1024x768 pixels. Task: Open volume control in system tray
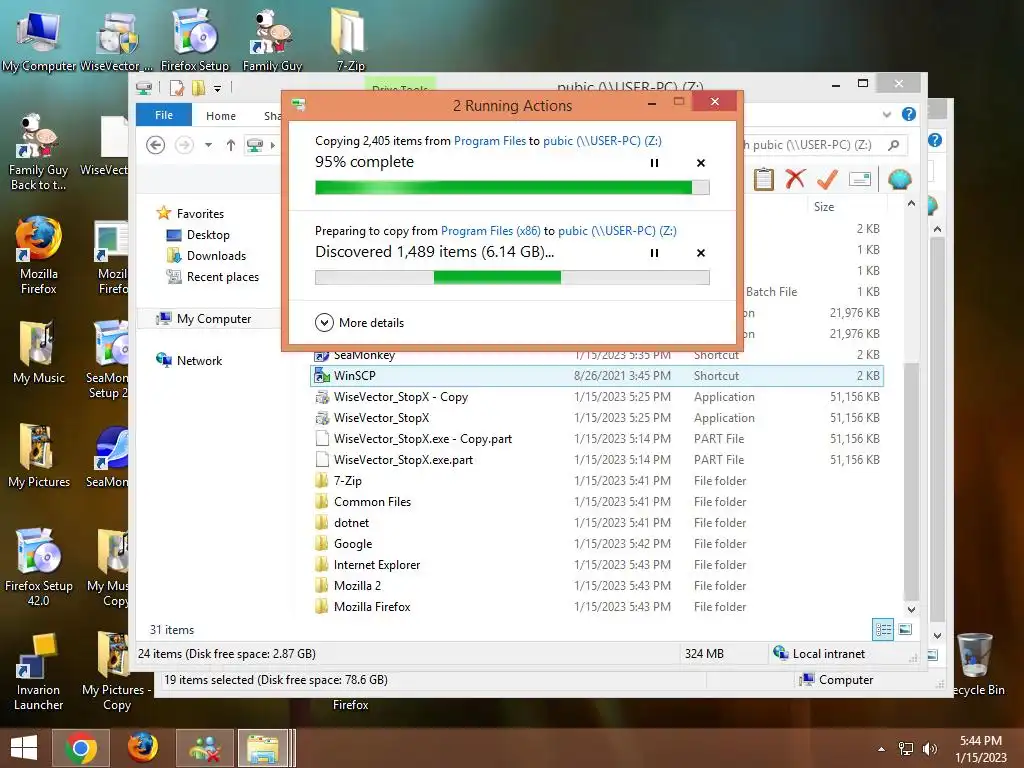(929, 749)
